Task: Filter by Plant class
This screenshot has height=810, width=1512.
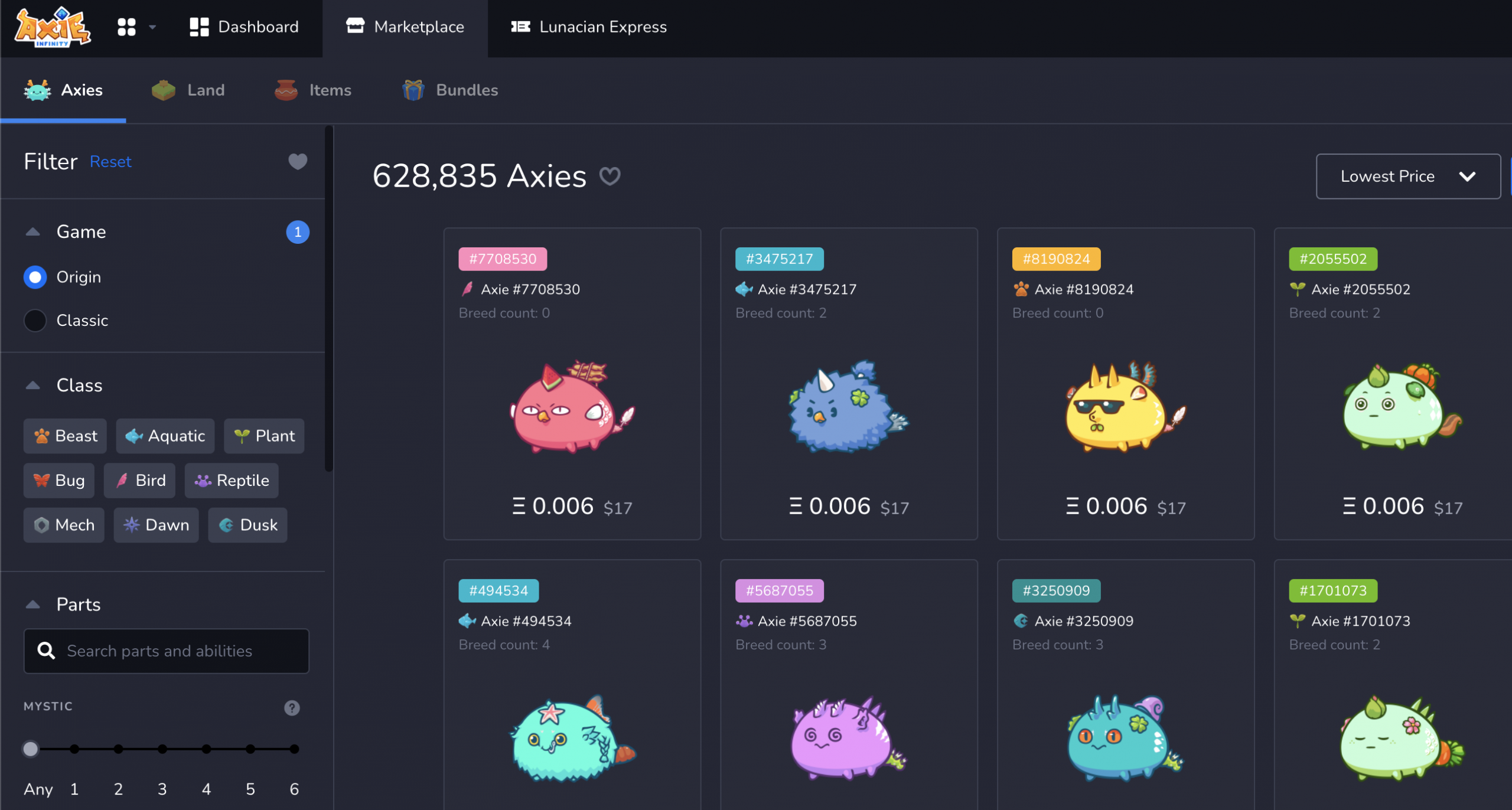Action: coord(264,436)
